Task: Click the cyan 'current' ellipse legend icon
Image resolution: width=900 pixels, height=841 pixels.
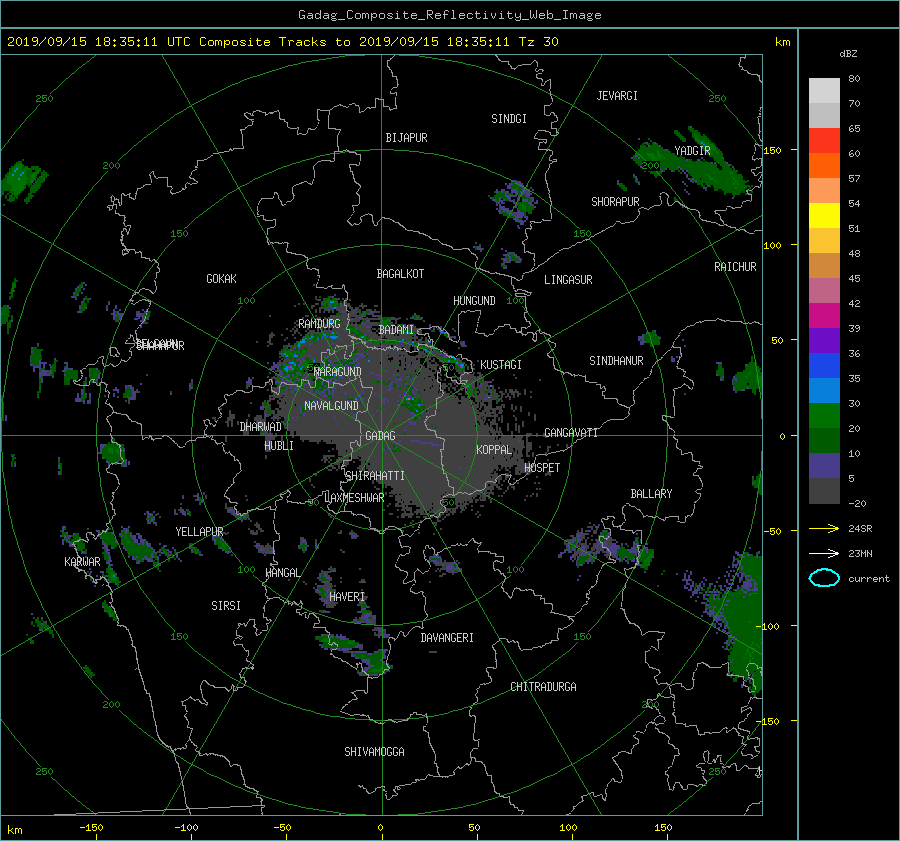Action: click(x=824, y=578)
